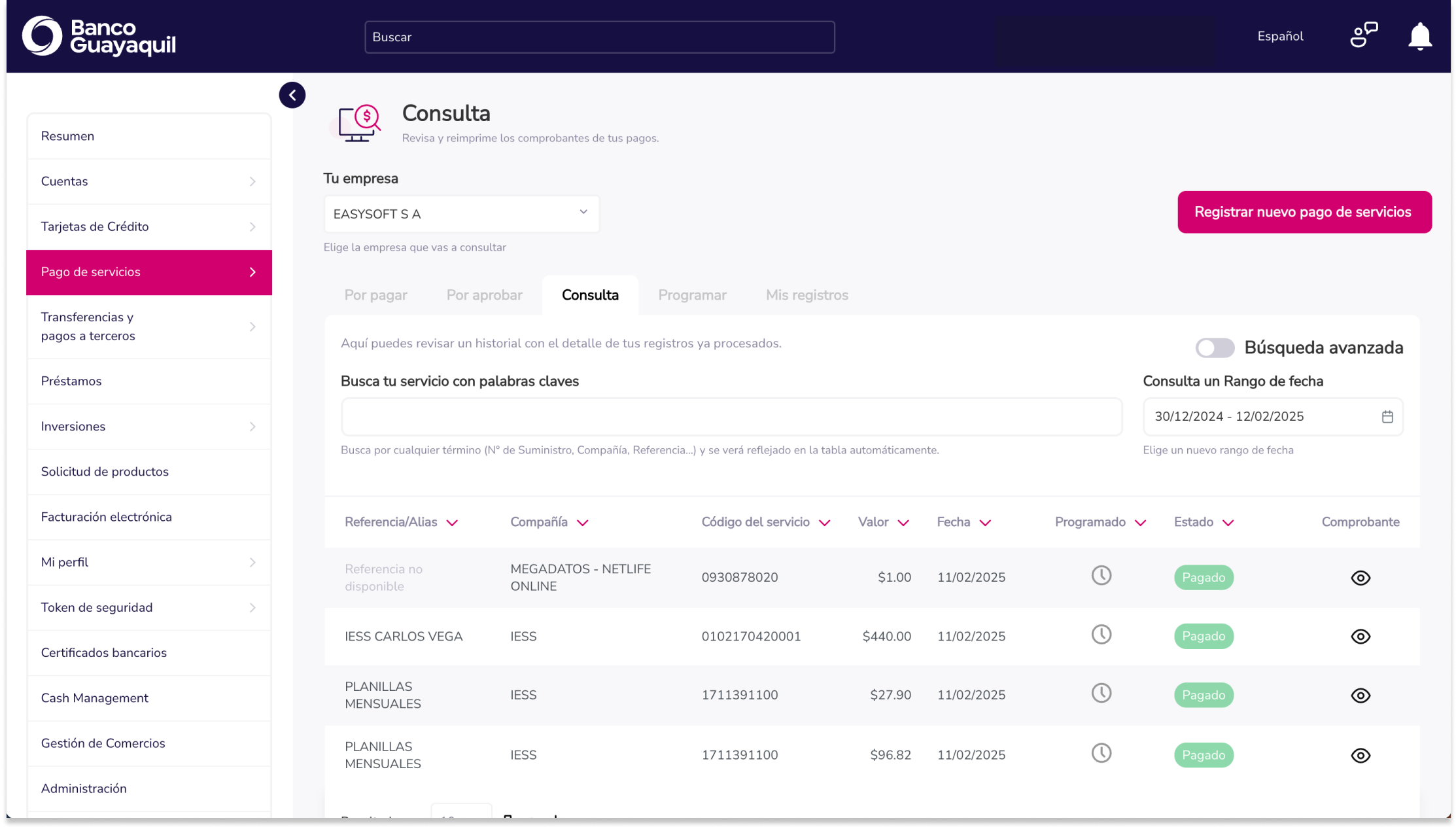This screenshot has width=1456, height=829.
Task: Open Administración in the sidebar
Action: click(x=149, y=788)
